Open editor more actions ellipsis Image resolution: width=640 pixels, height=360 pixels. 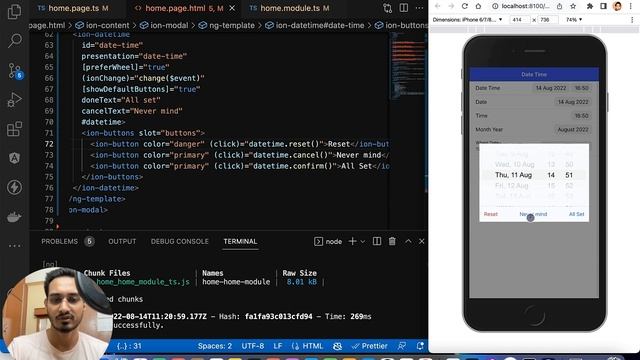(419, 8)
